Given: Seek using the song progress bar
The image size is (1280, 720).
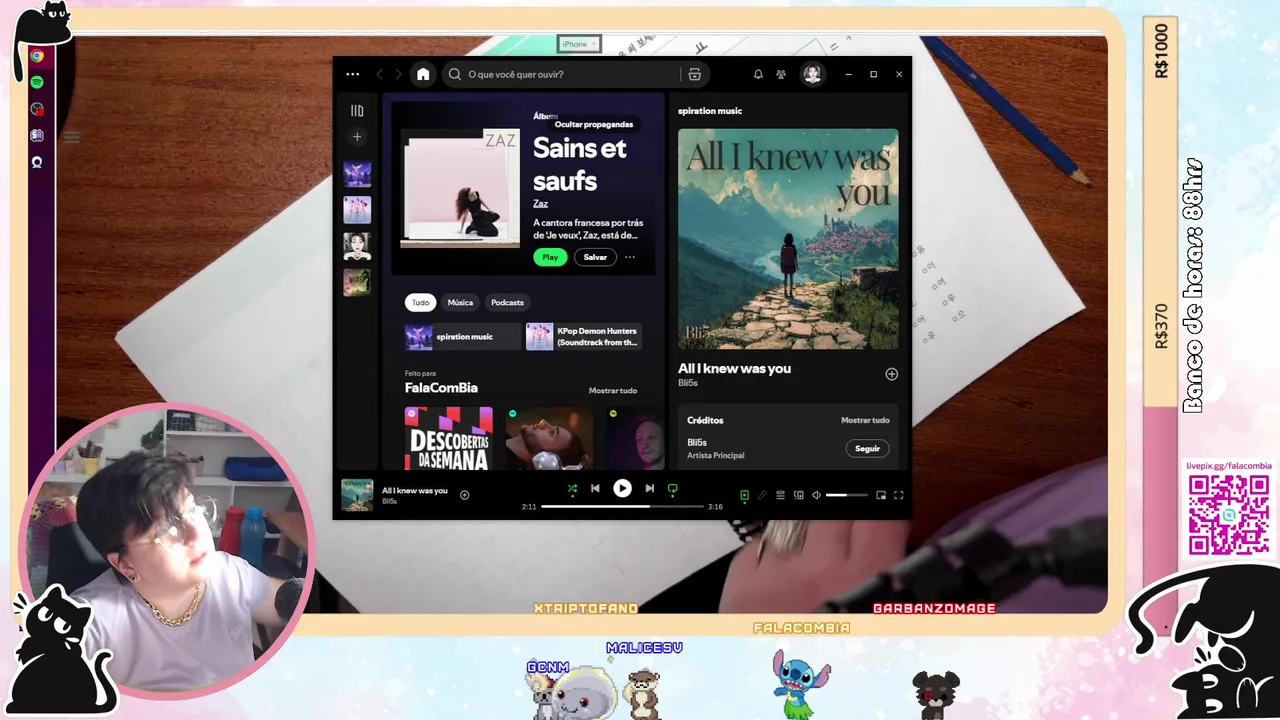Looking at the screenshot, I should pyautogui.click(x=622, y=507).
